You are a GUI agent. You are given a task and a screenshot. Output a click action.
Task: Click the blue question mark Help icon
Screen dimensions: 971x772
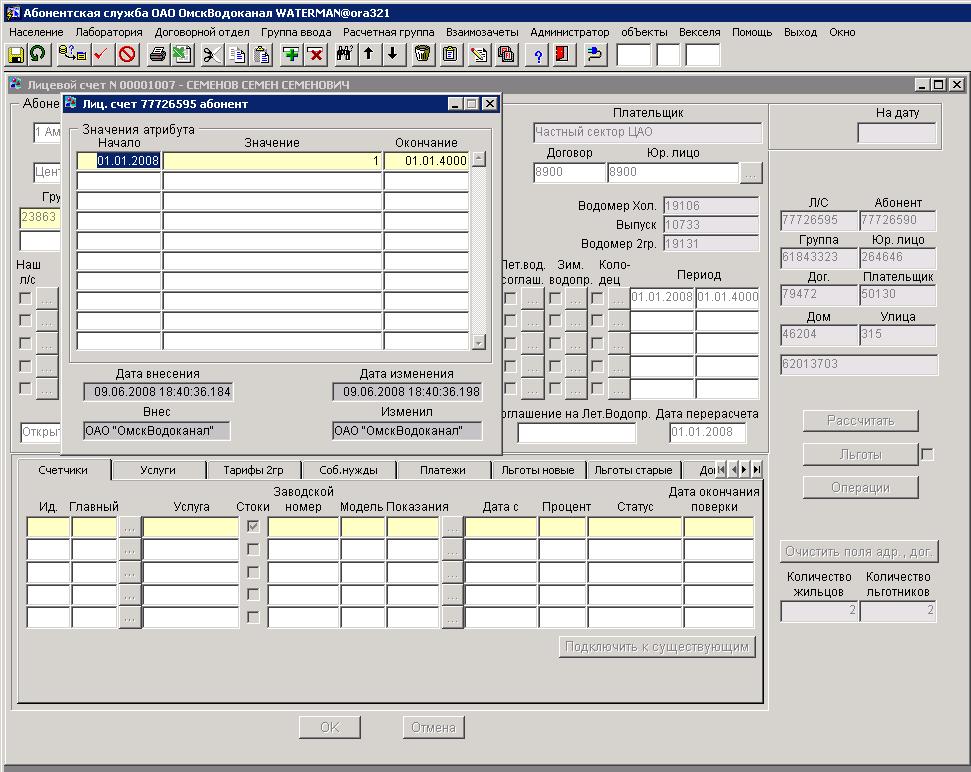538,54
